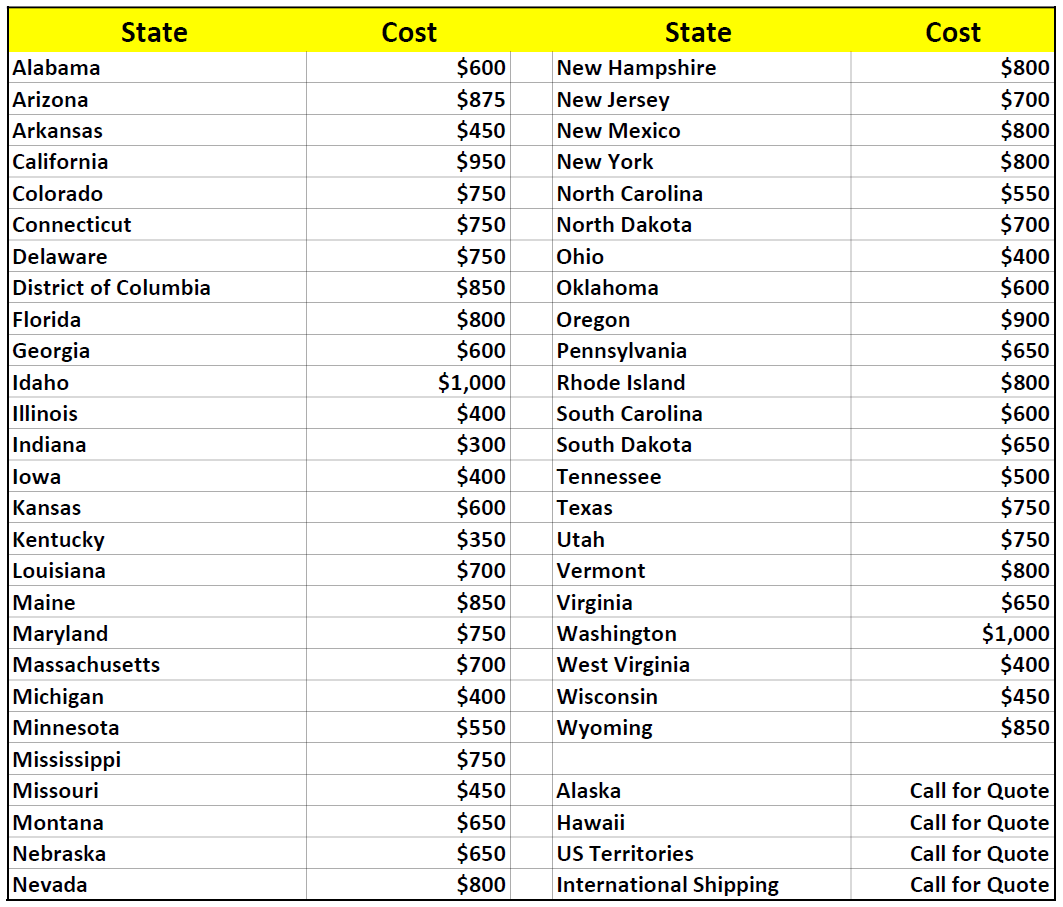The width and height of the screenshot is (1063, 907).
Task: Click the second Cost column header
Action: click(x=952, y=32)
